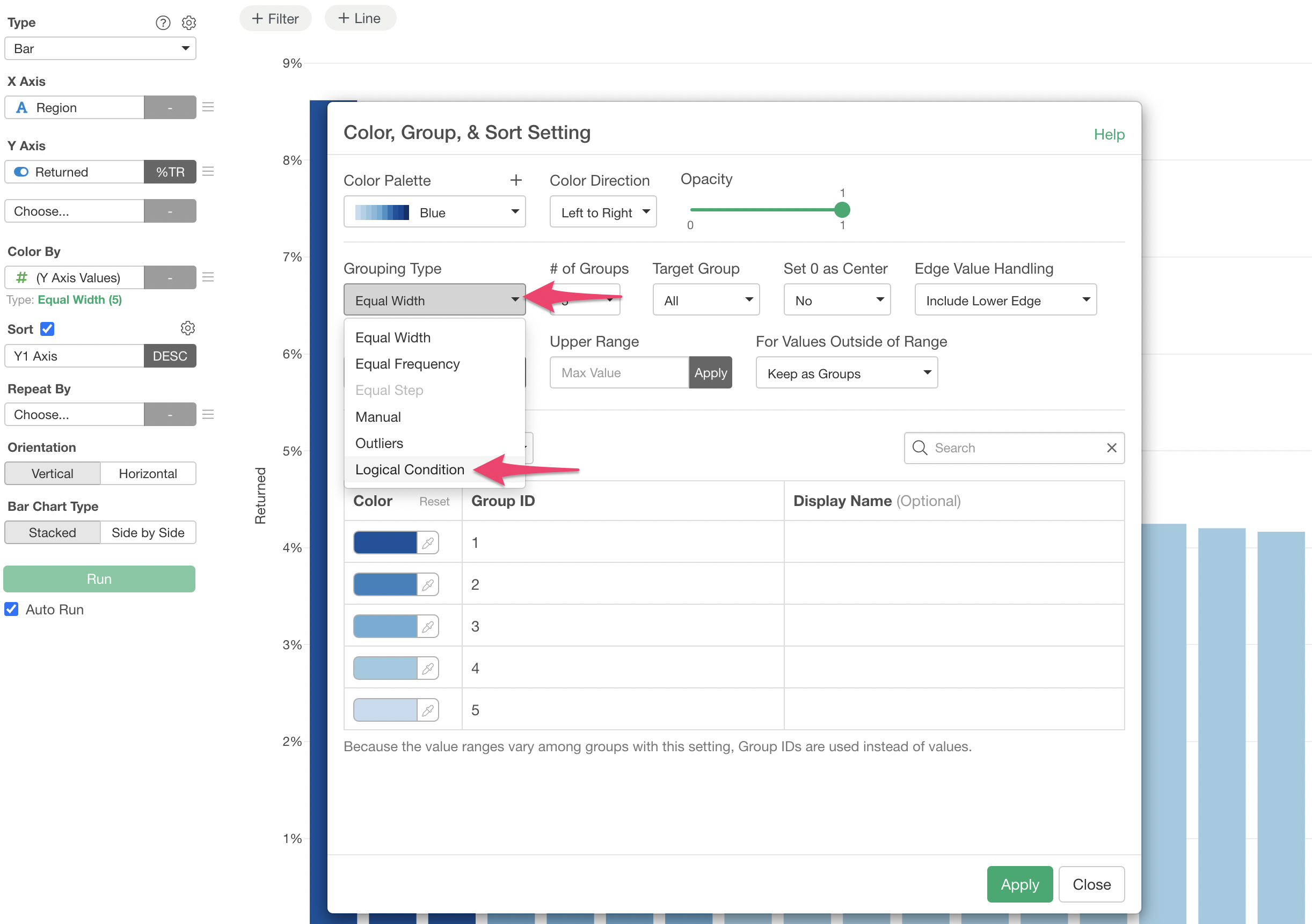Click the help question mark icon next to Type

(x=163, y=23)
